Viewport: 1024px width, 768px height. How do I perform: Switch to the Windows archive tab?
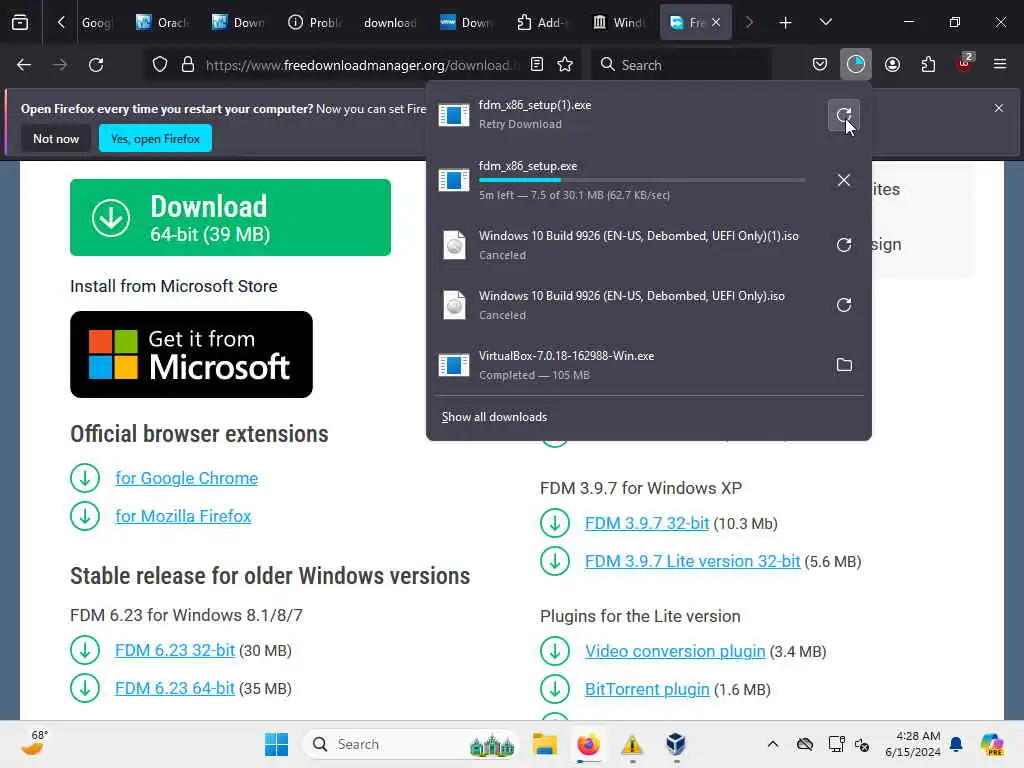coord(618,23)
